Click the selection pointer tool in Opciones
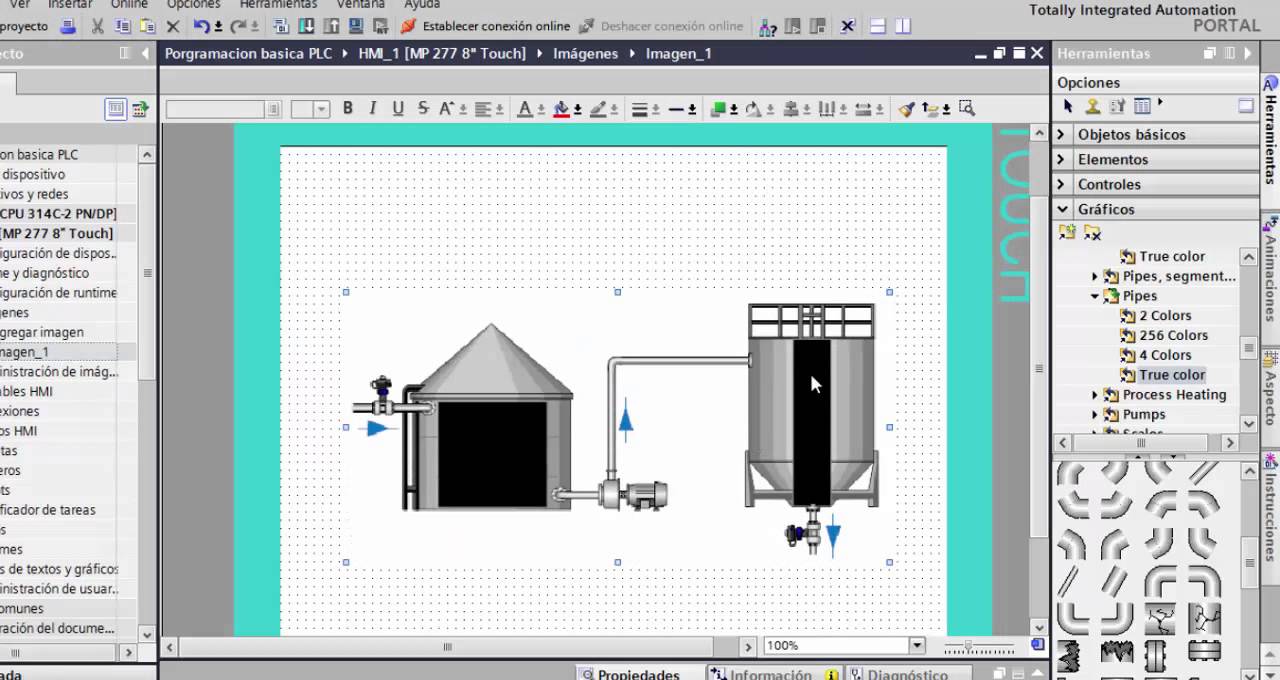Image resolution: width=1280 pixels, height=680 pixels. tap(1068, 106)
